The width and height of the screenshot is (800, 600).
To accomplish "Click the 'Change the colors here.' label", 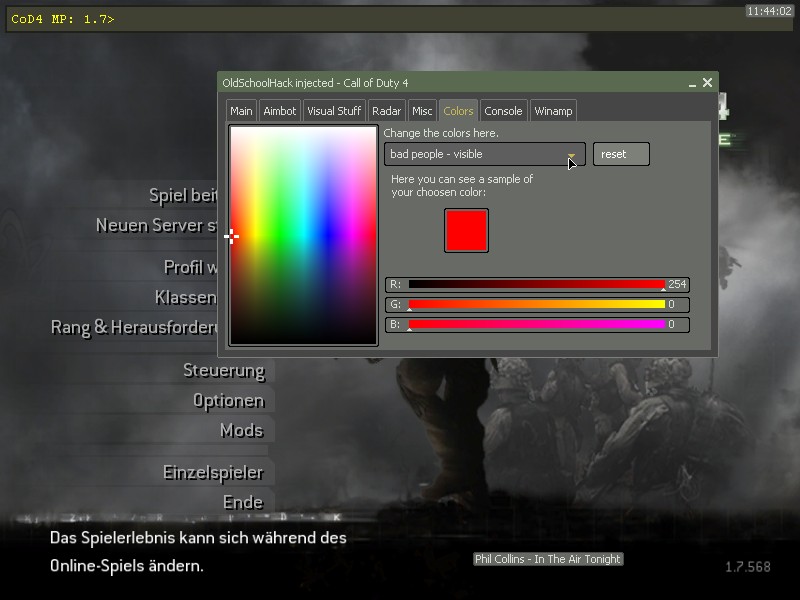I will [x=441, y=133].
